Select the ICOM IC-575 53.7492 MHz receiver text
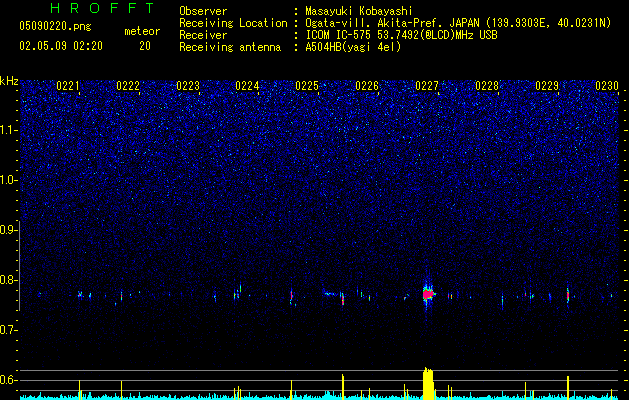629x400 pixels. coord(401,35)
